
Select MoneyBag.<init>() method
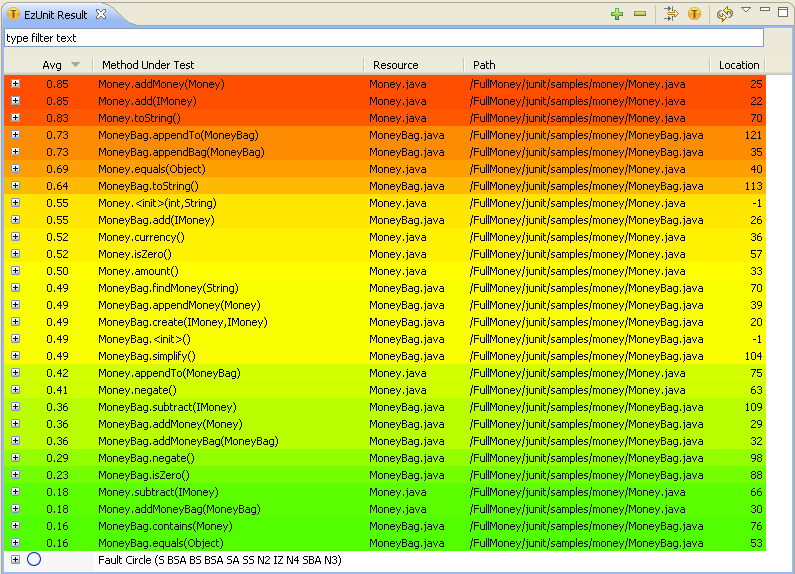tap(144, 339)
